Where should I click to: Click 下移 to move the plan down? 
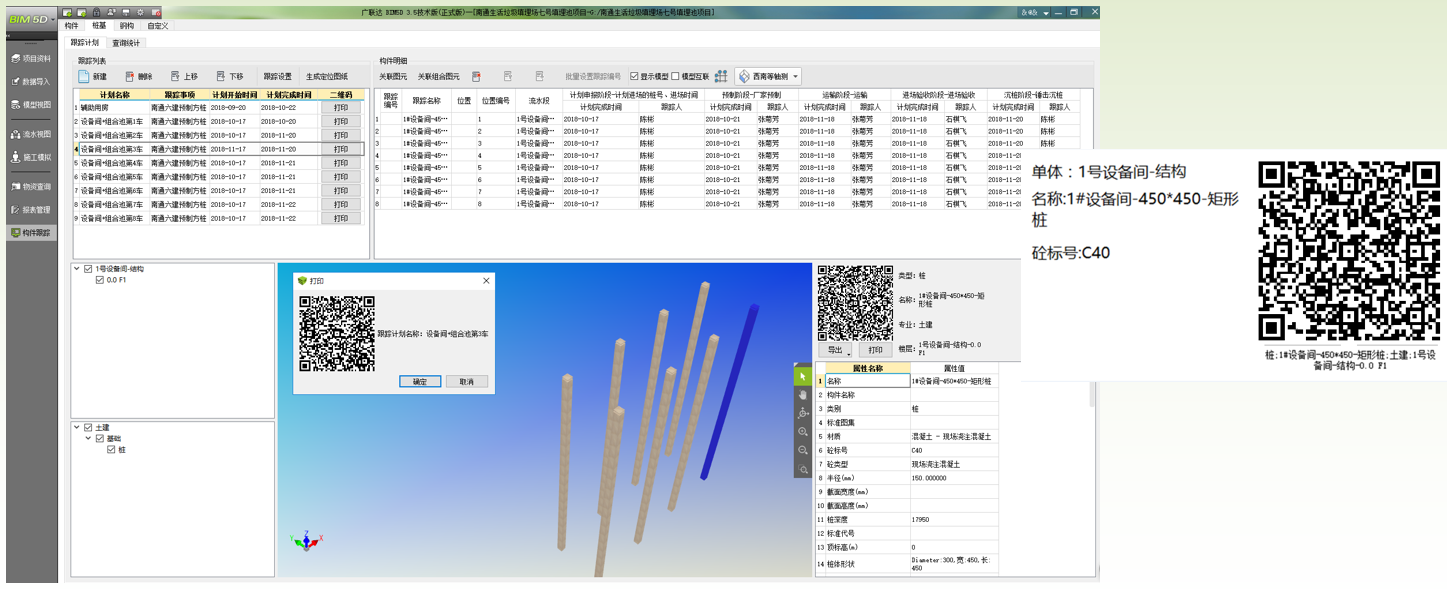(230, 76)
